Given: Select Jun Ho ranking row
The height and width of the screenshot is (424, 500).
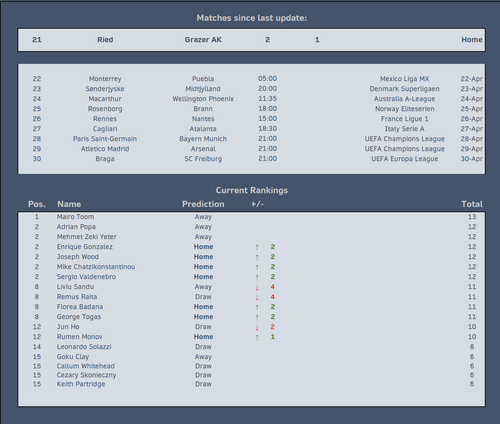Looking at the screenshot, I should click(x=252, y=327).
